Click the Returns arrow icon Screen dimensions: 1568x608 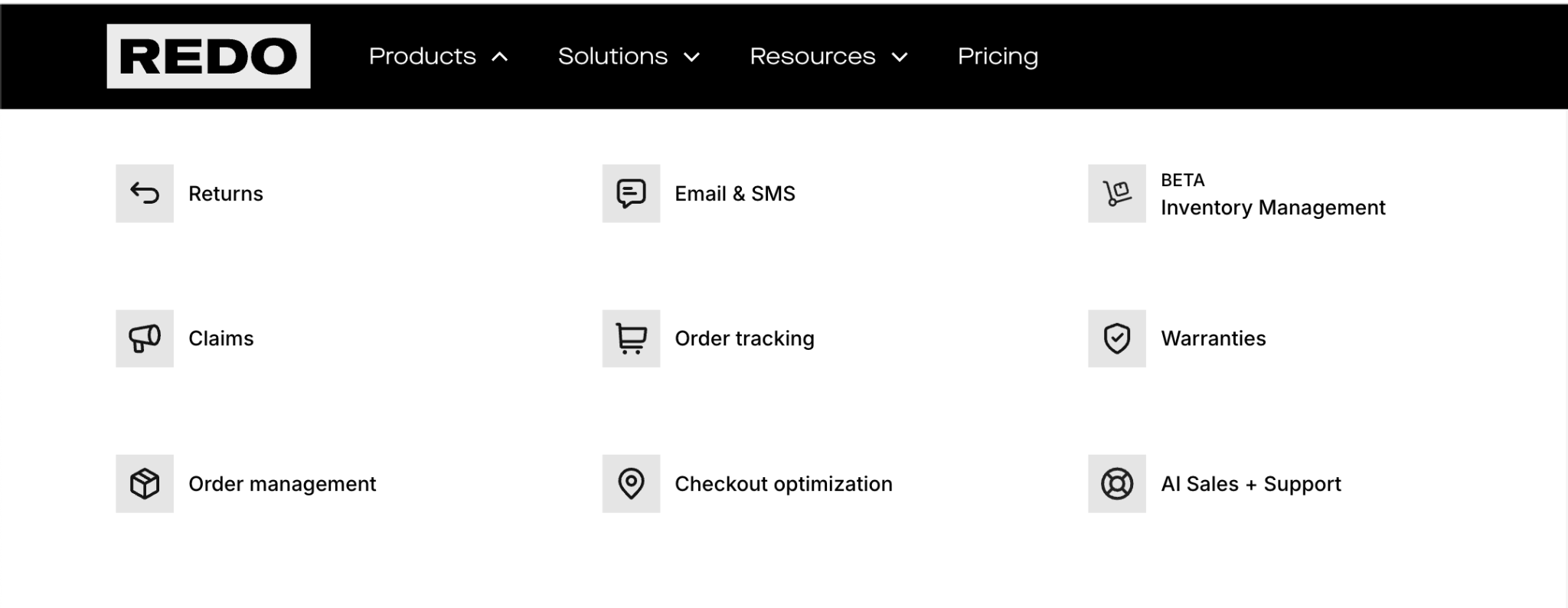(145, 193)
